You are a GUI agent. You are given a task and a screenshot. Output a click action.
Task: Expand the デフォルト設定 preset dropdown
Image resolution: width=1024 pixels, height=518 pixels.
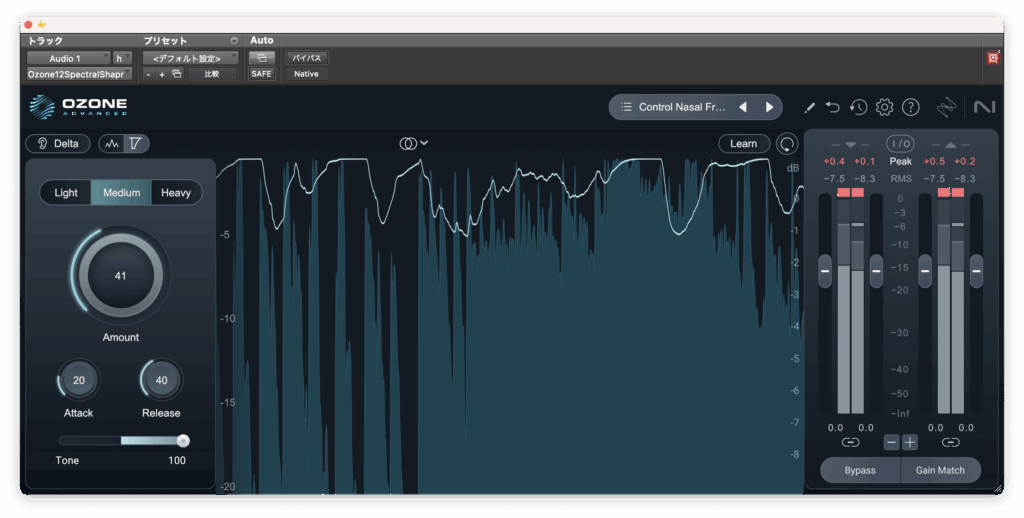coord(190,58)
